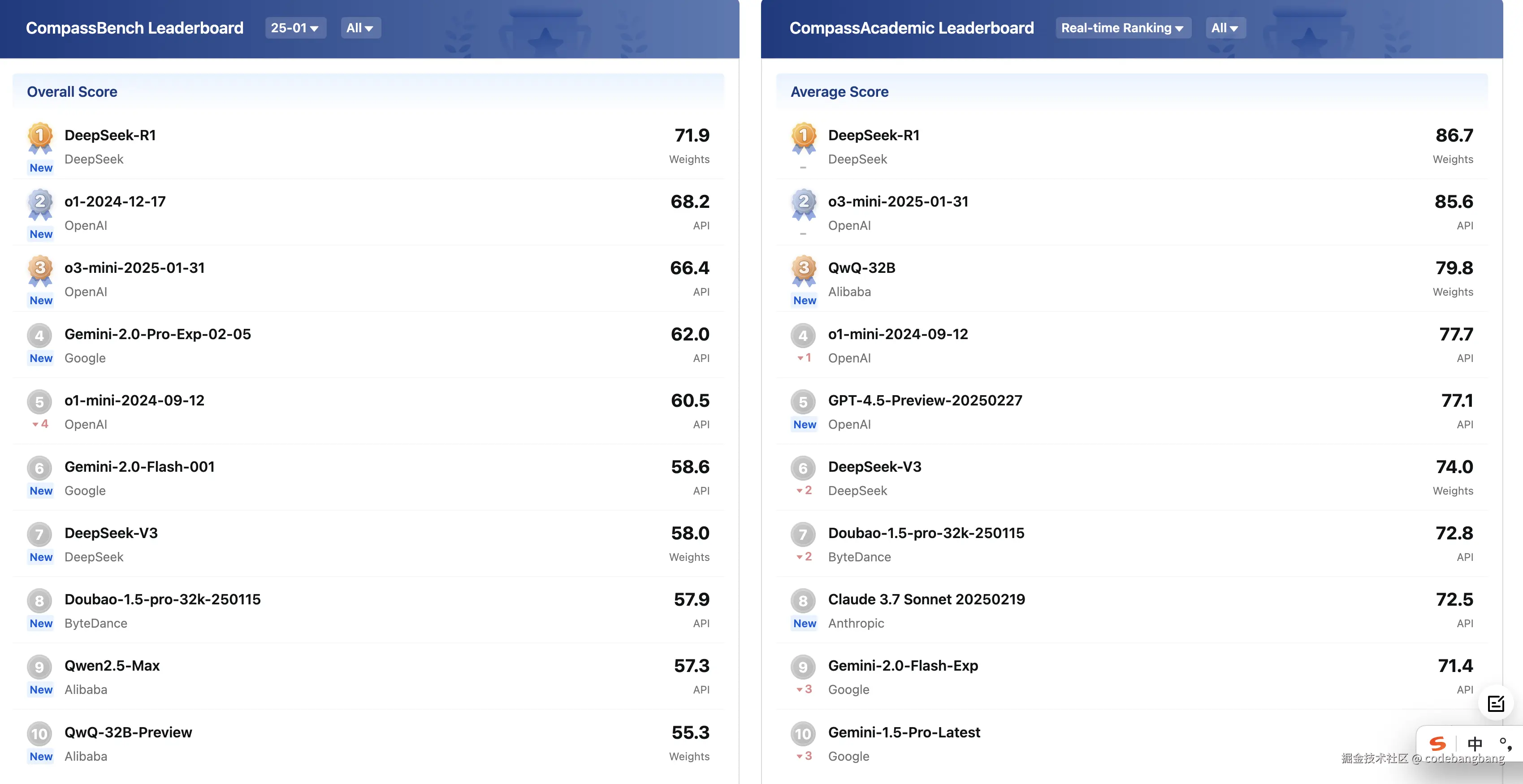1523x784 pixels.
Task: Expand the All filter in CompassAcademic header
Action: [1225, 28]
